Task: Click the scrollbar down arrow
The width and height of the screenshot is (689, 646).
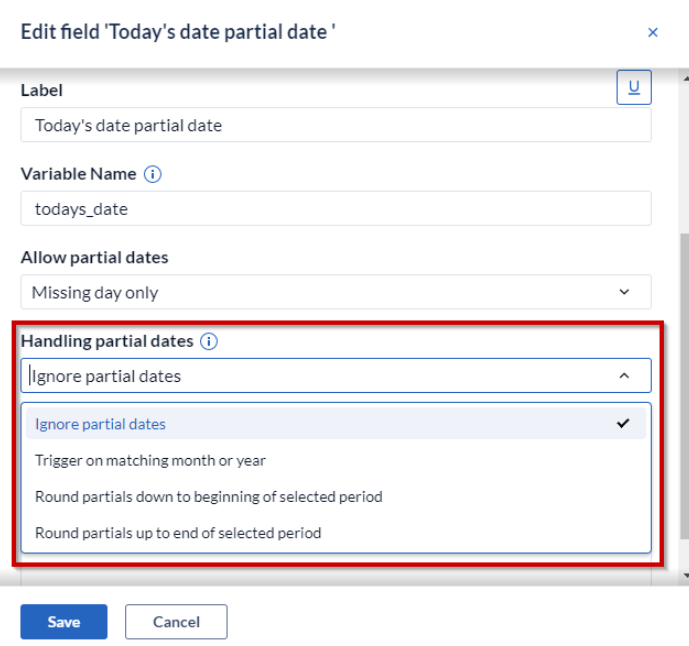Action: [x=685, y=575]
